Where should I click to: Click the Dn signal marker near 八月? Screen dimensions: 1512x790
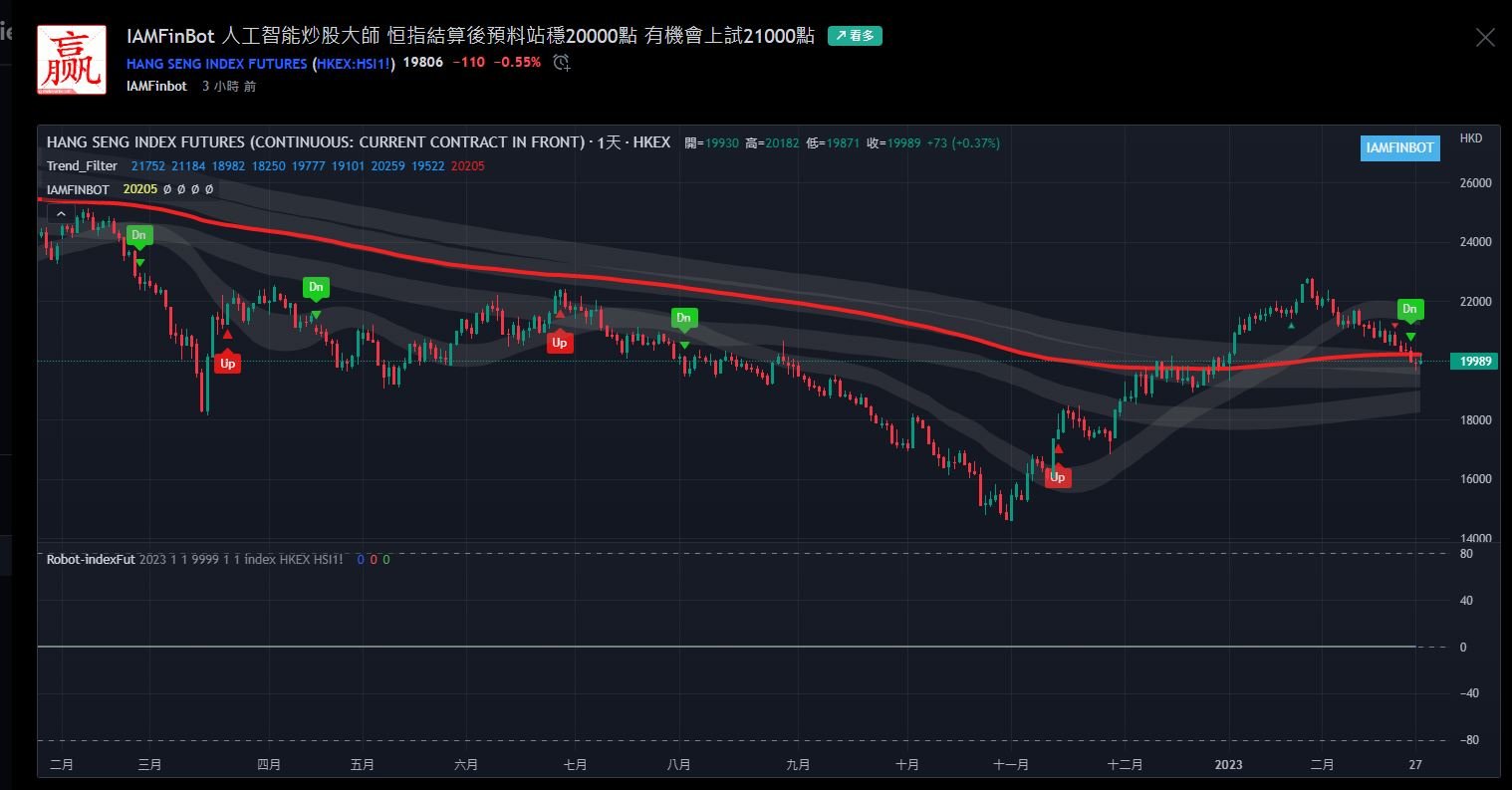(683, 319)
